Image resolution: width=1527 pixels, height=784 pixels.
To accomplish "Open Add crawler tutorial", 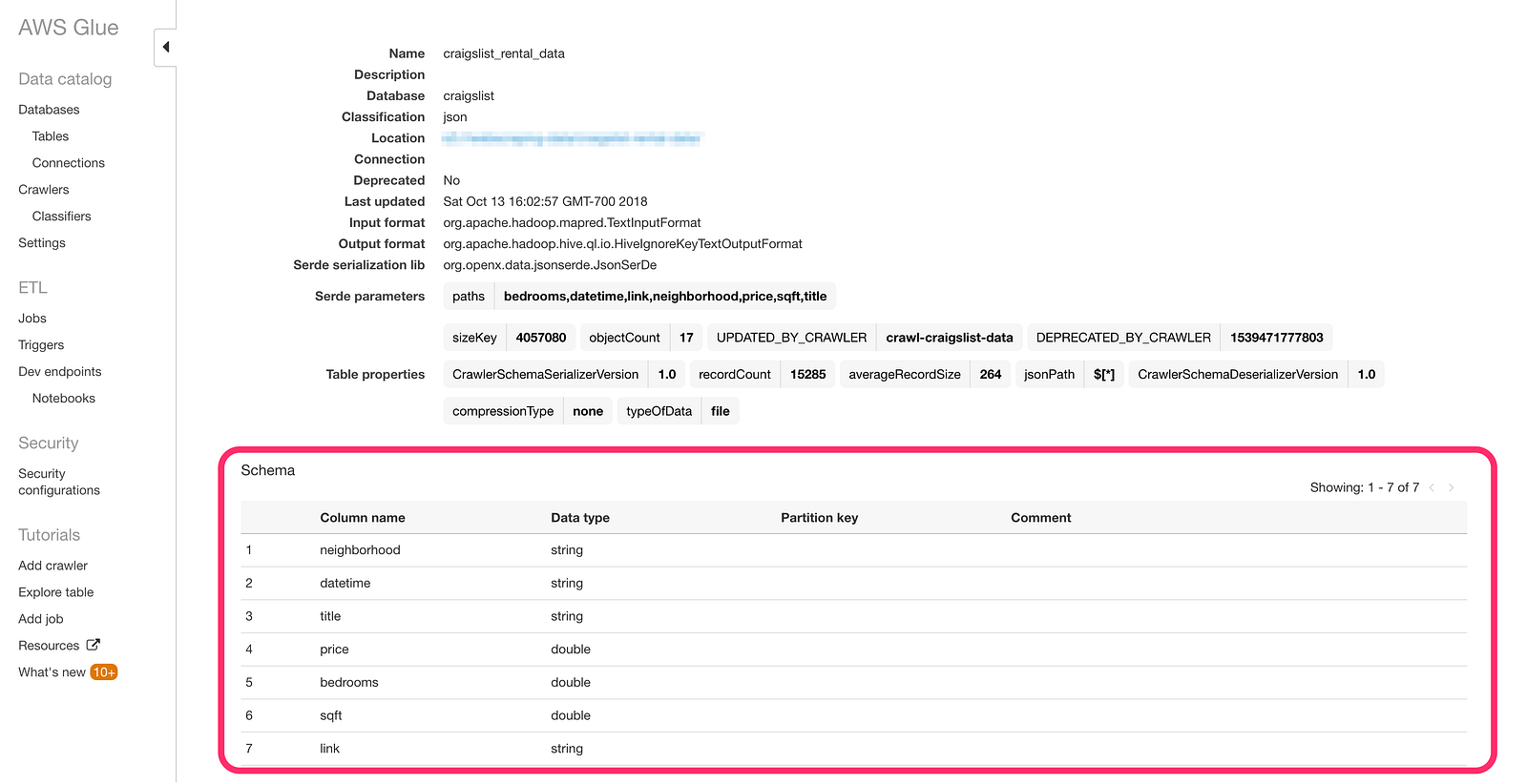I will [x=53, y=566].
